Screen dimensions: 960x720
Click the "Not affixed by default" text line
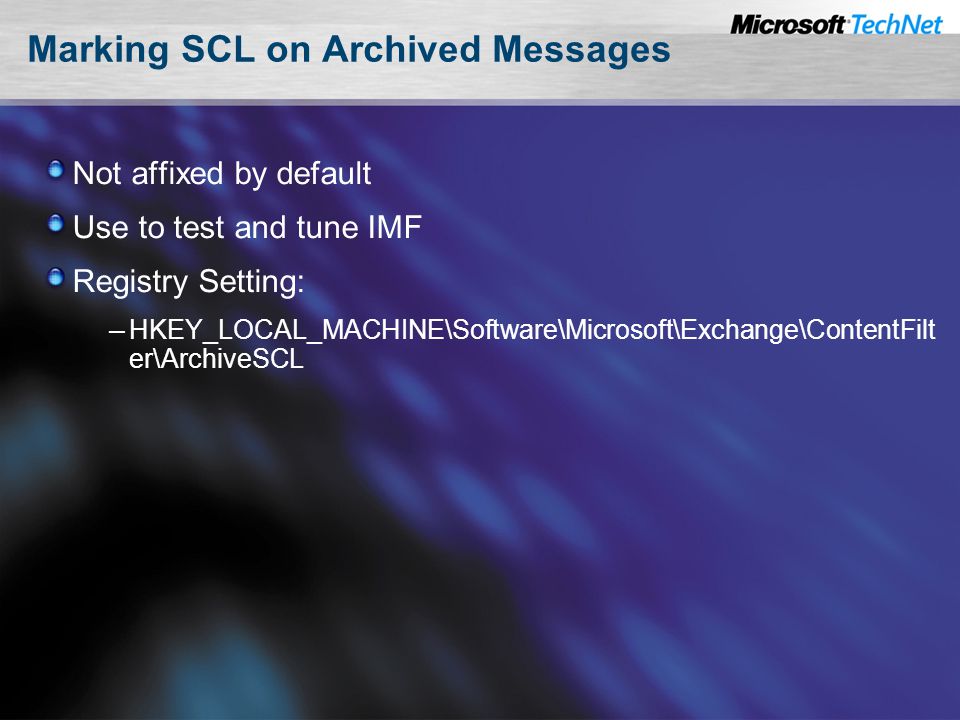[222, 174]
